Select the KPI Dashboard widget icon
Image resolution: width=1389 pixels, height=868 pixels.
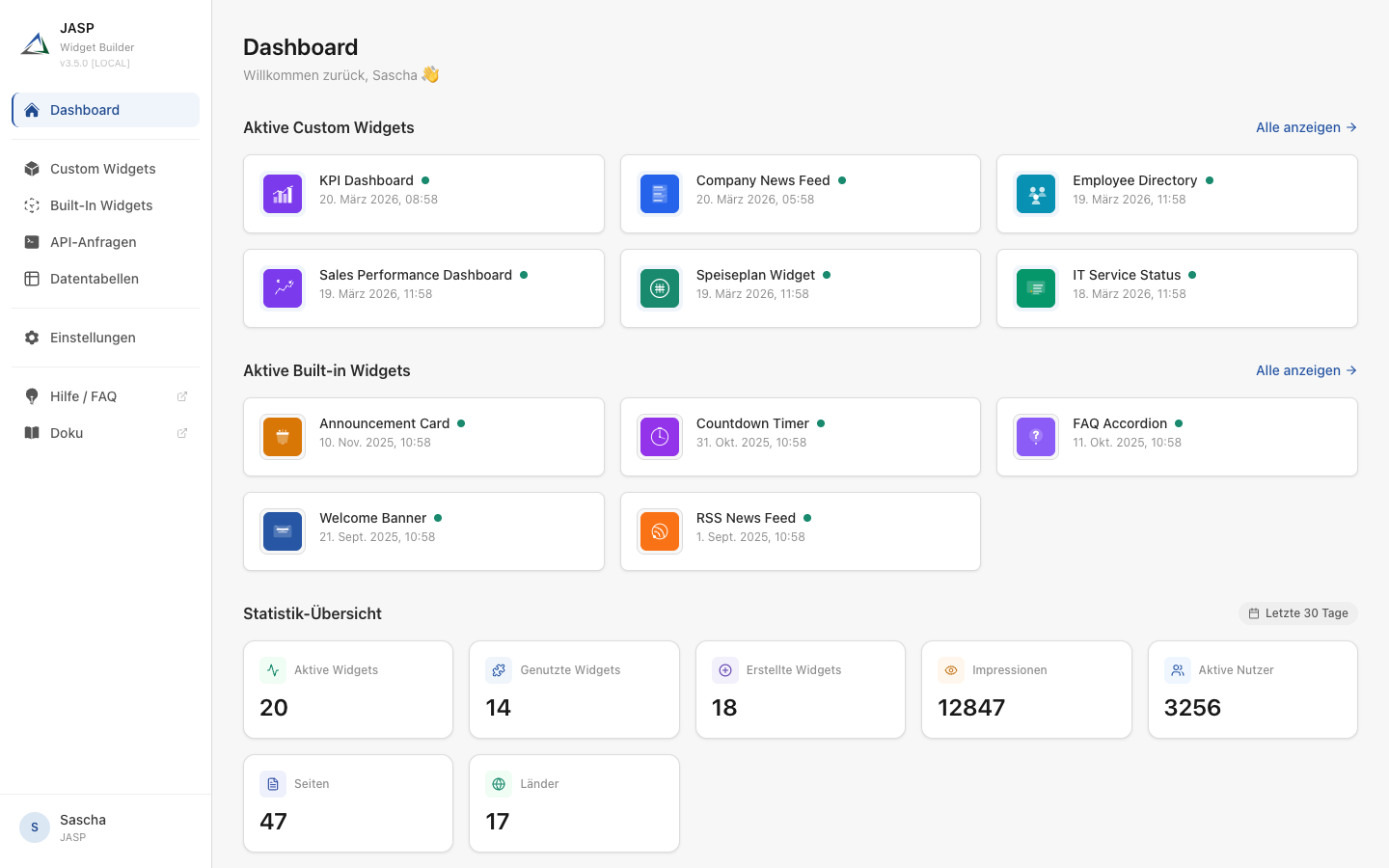[x=283, y=194]
